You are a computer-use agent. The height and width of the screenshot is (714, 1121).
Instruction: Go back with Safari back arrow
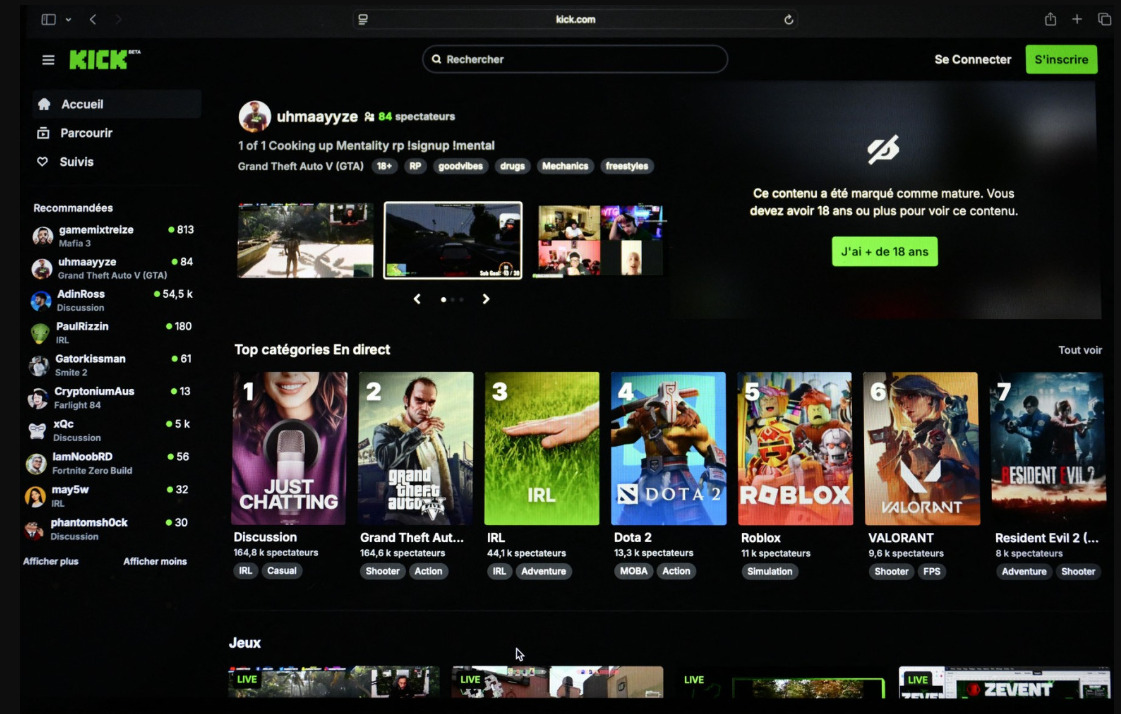click(93, 19)
